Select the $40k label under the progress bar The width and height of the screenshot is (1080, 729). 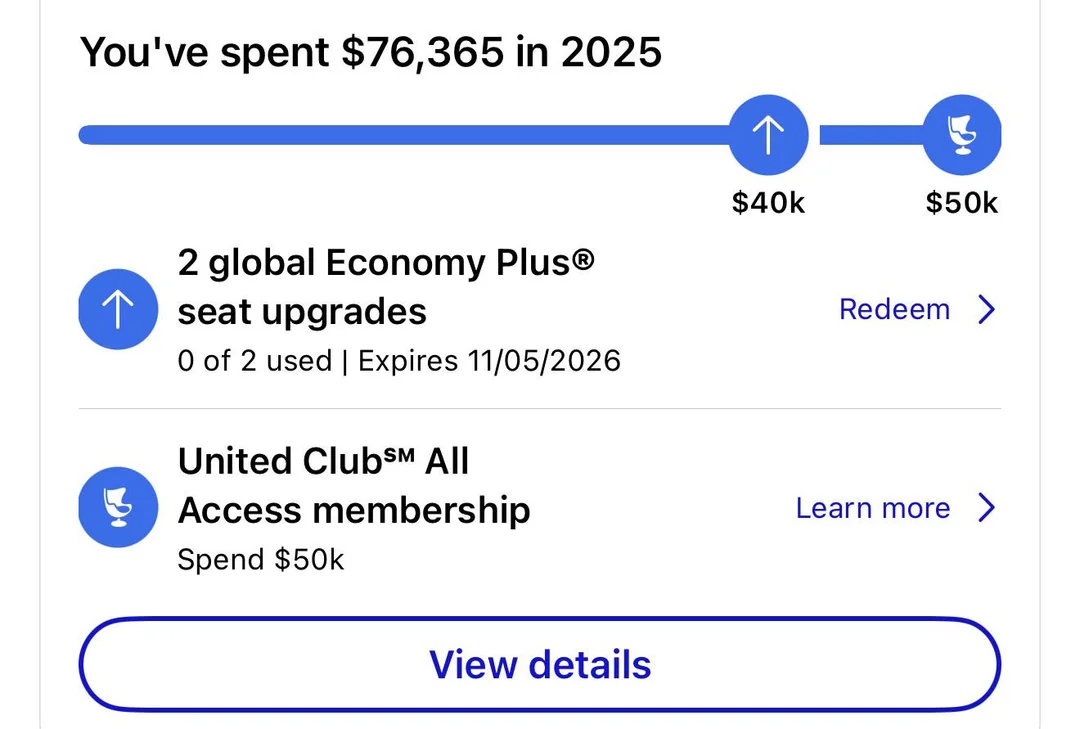point(768,203)
